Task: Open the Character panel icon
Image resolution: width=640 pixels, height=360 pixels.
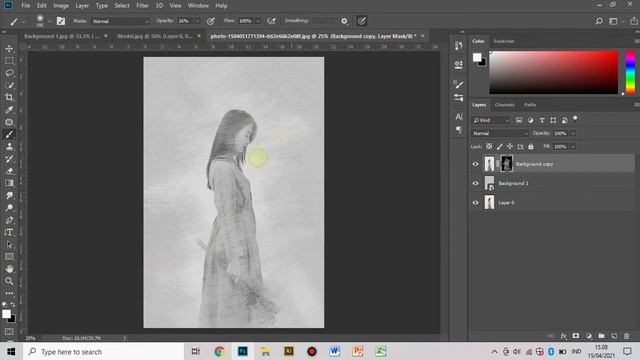Action: click(x=459, y=117)
